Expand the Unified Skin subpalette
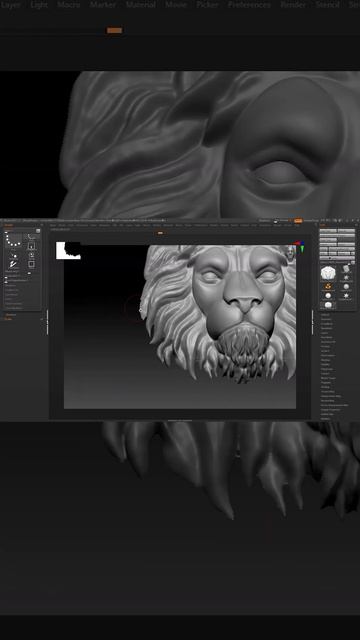Image resolution: width=360 pixels, height=640 pixels. (x=327, y=414)
